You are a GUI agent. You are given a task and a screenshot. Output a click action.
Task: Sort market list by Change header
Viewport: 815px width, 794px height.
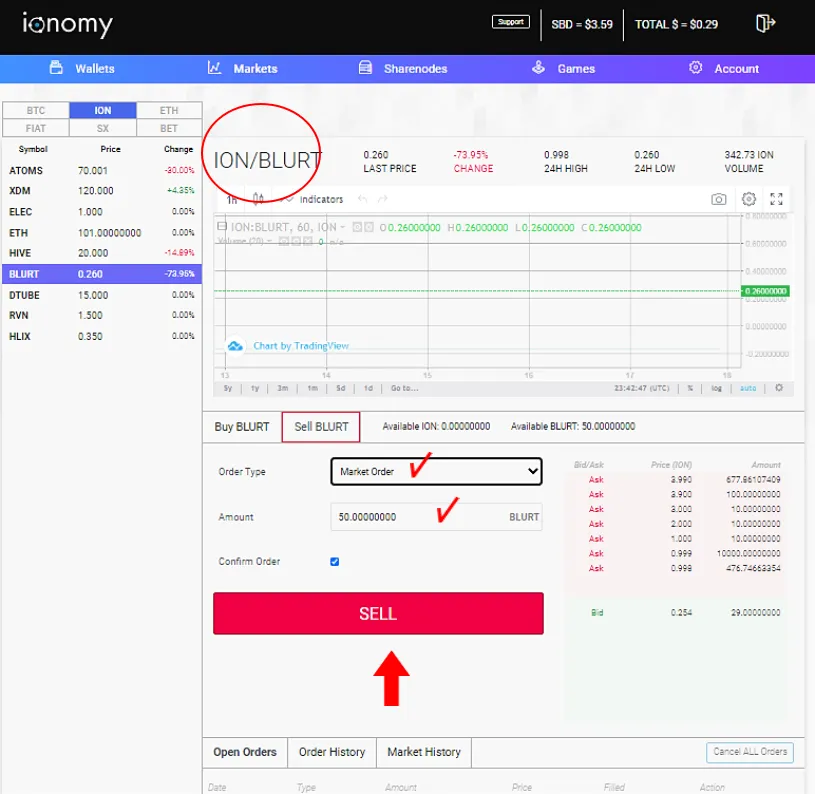tap(178, 149)
